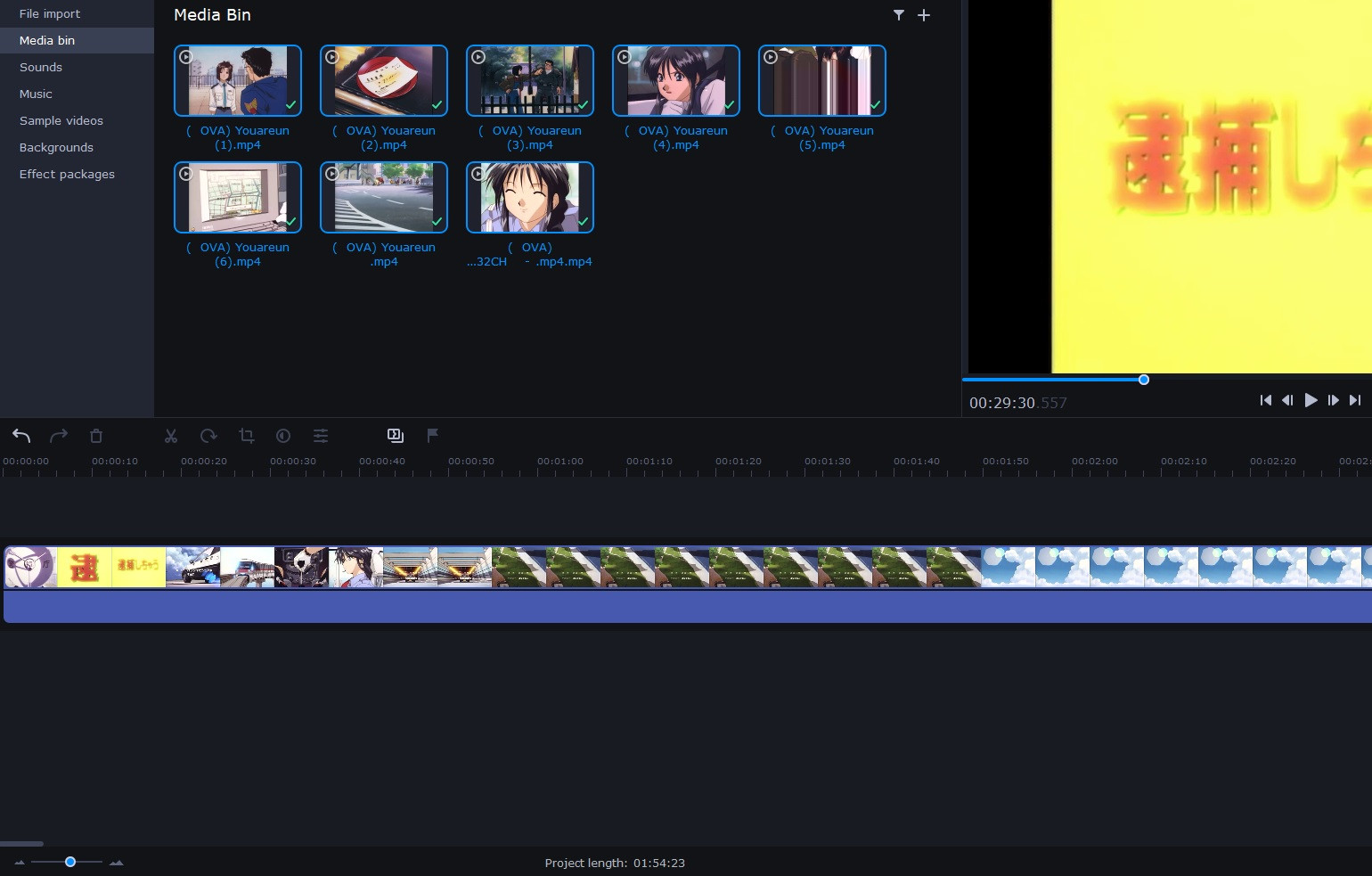Click the preview timecode 00:29:30.557
Viewport: 1372px width, 876px height.
pyautogui.click(x=1017, y=403)
